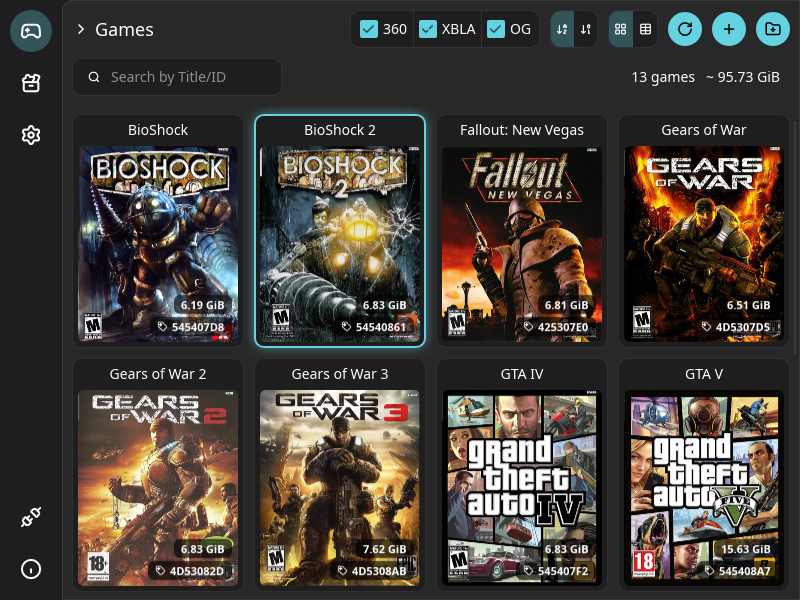Select the GTA IV game cover
Image resolution: width=800 pixels, height=600 pixels.
click(522, 488)
